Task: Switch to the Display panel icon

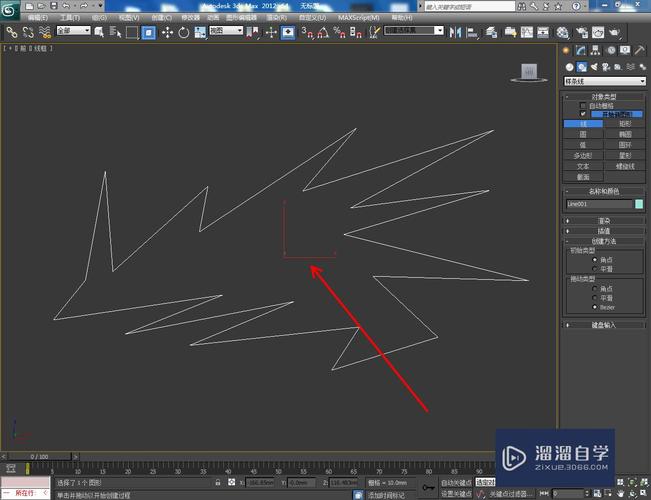Action: tap(625, 51)
